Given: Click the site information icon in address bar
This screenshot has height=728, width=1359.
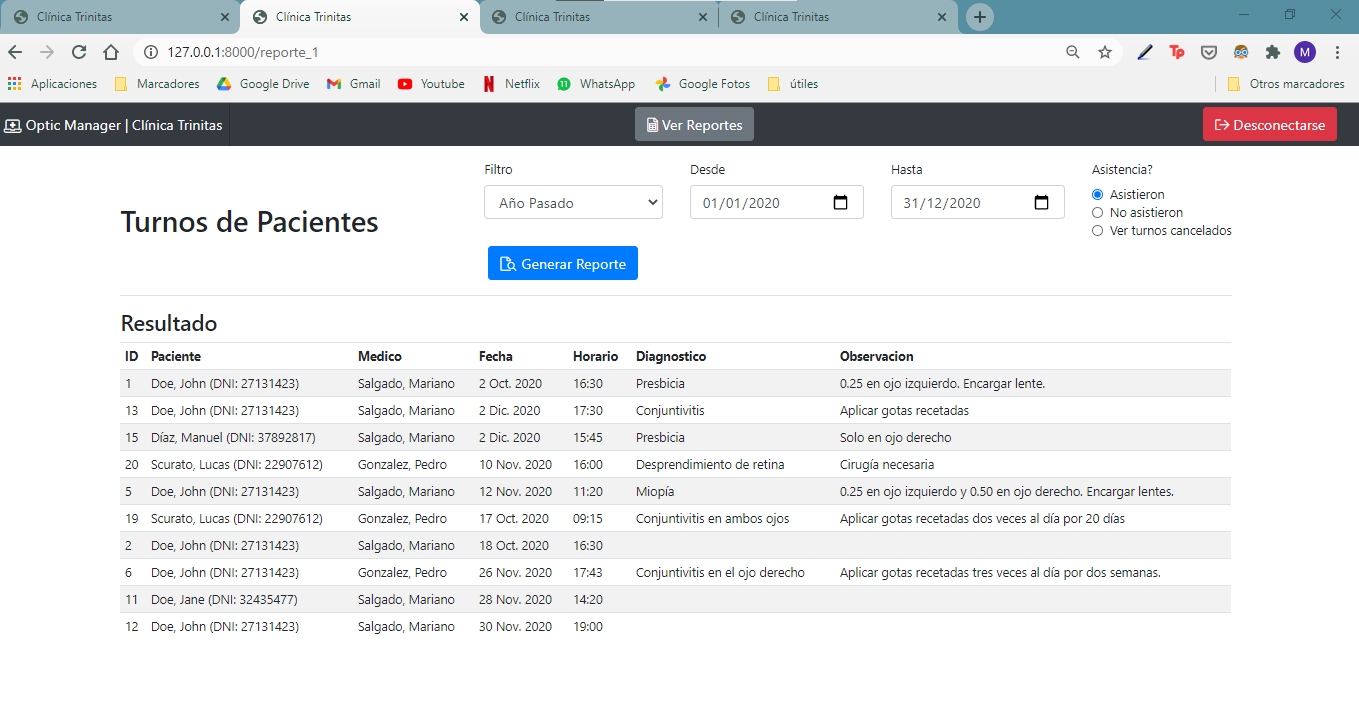Looking at the screenshot, I should (151, 52).
